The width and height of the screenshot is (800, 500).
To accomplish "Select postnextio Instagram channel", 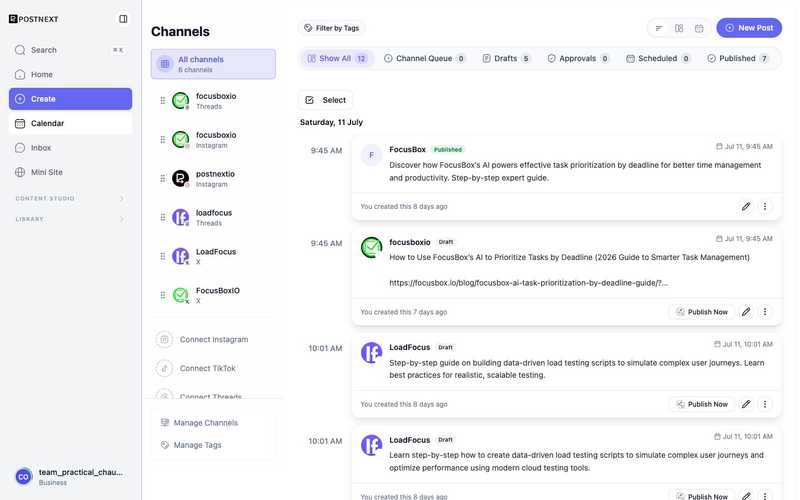I will (213, 179).
